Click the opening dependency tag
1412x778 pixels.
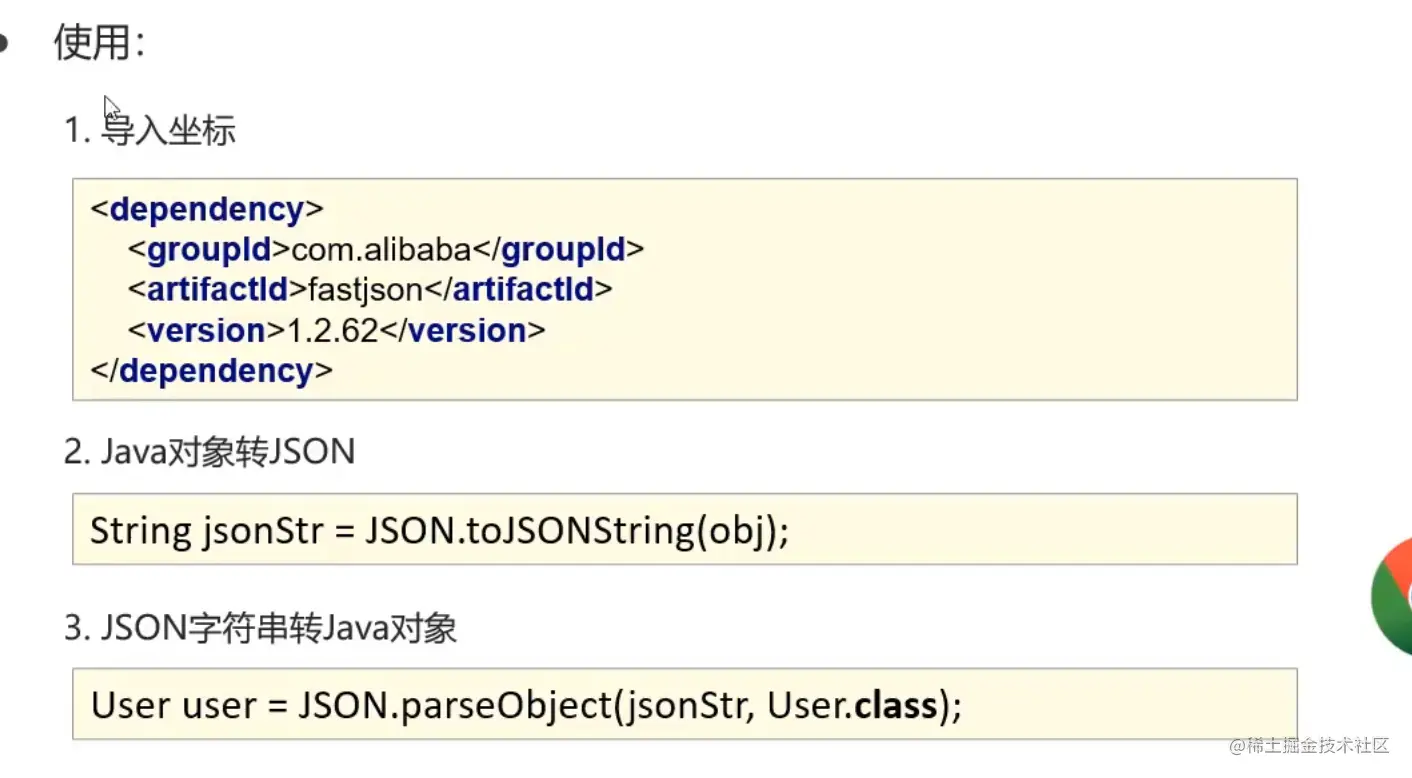click(207, 210)
